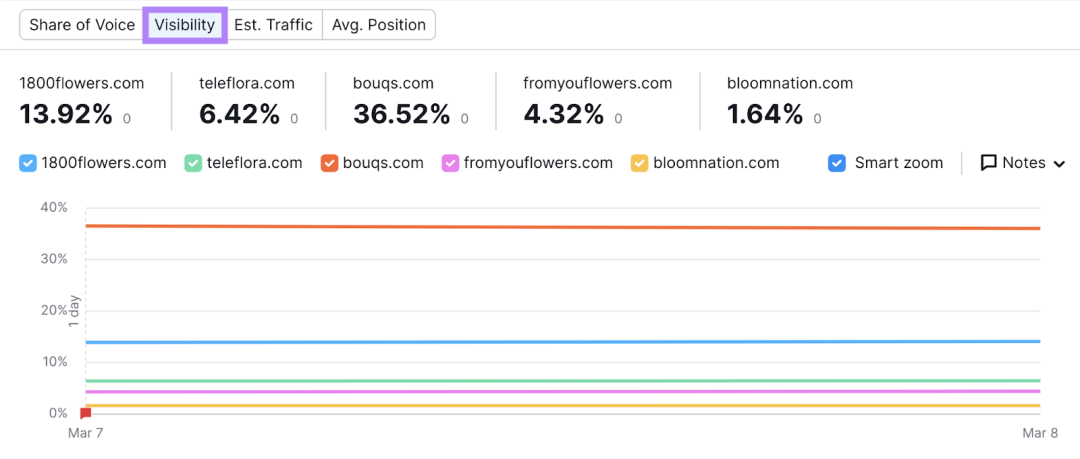Open the Est. Traffic tab

pyautogui.click(x=273, y=25)
